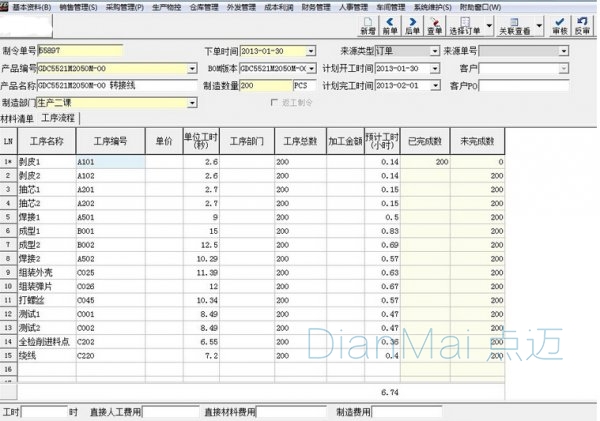Open the 制造部门 dropdown
The width and height of the screenshot is (600, 421).
(x=192, y=103)
